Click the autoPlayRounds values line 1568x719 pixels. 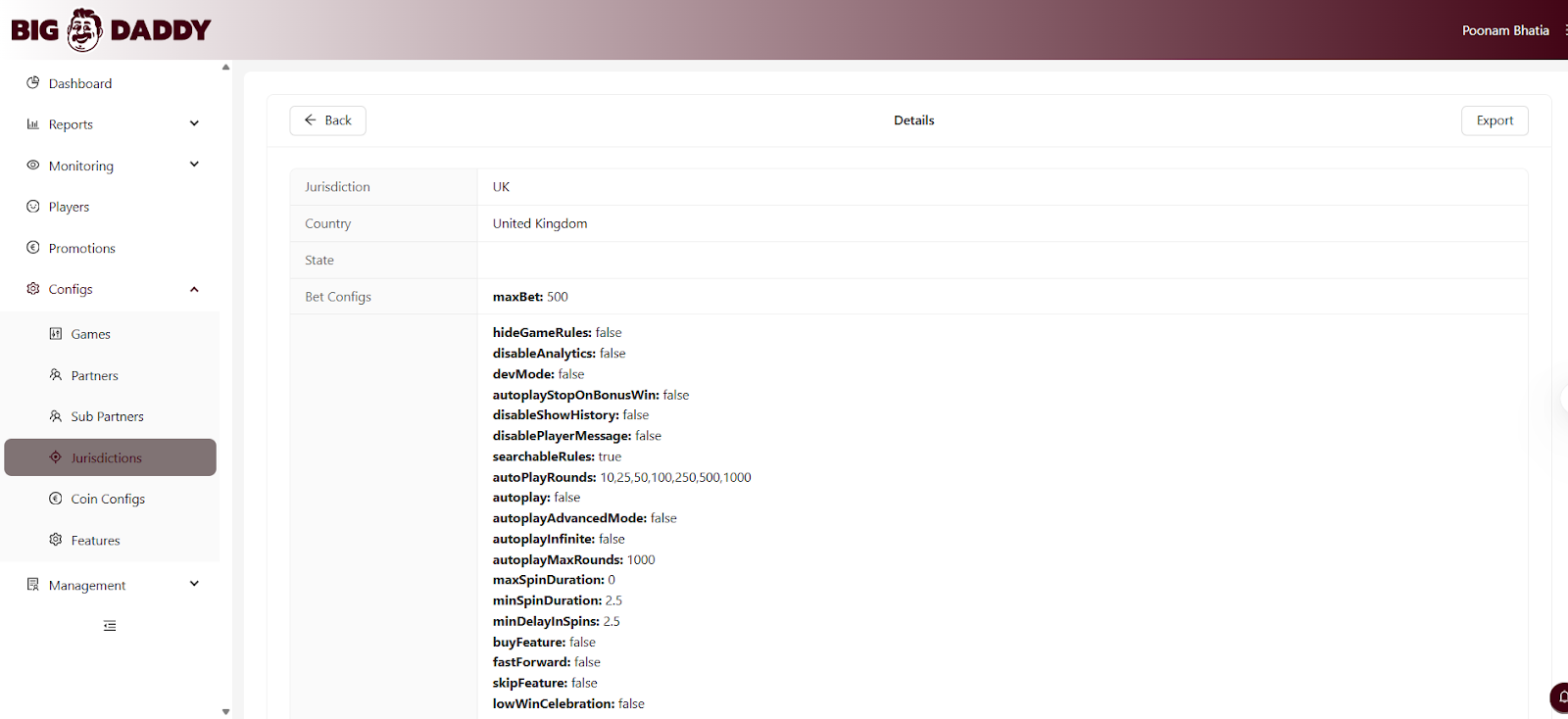point(621,477)
